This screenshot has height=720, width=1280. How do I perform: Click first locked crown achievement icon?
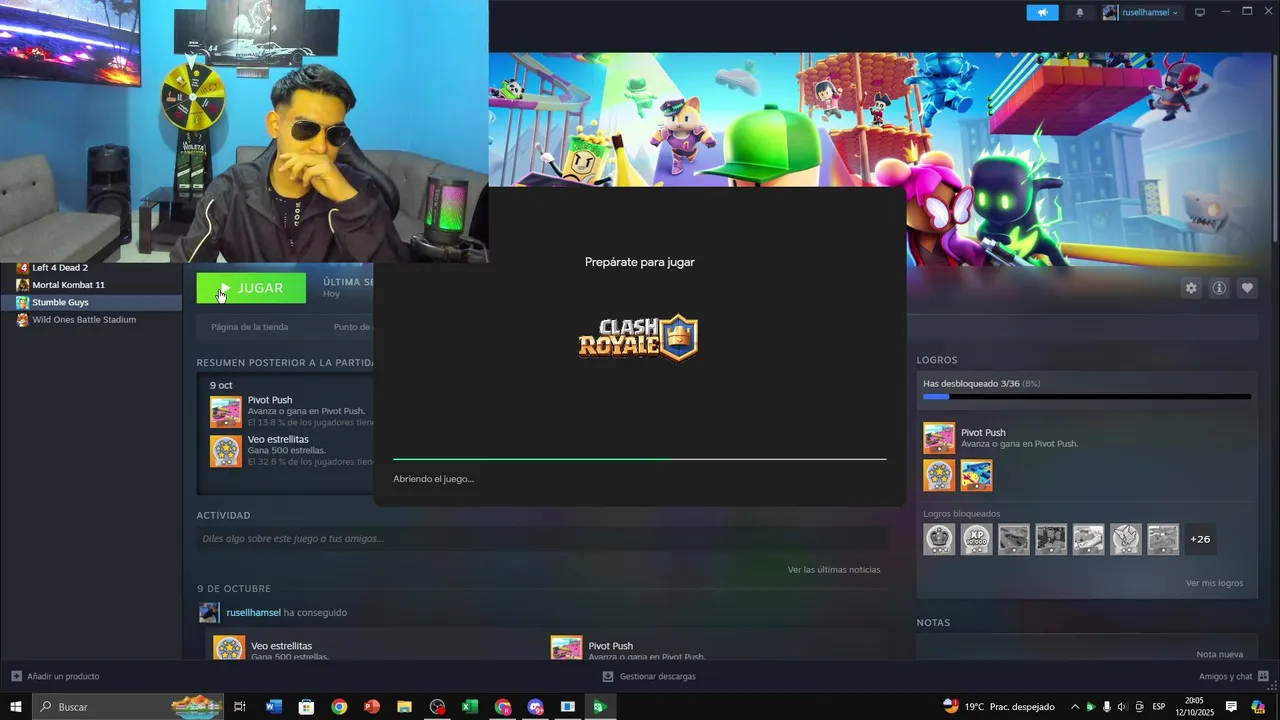point(939,539)
